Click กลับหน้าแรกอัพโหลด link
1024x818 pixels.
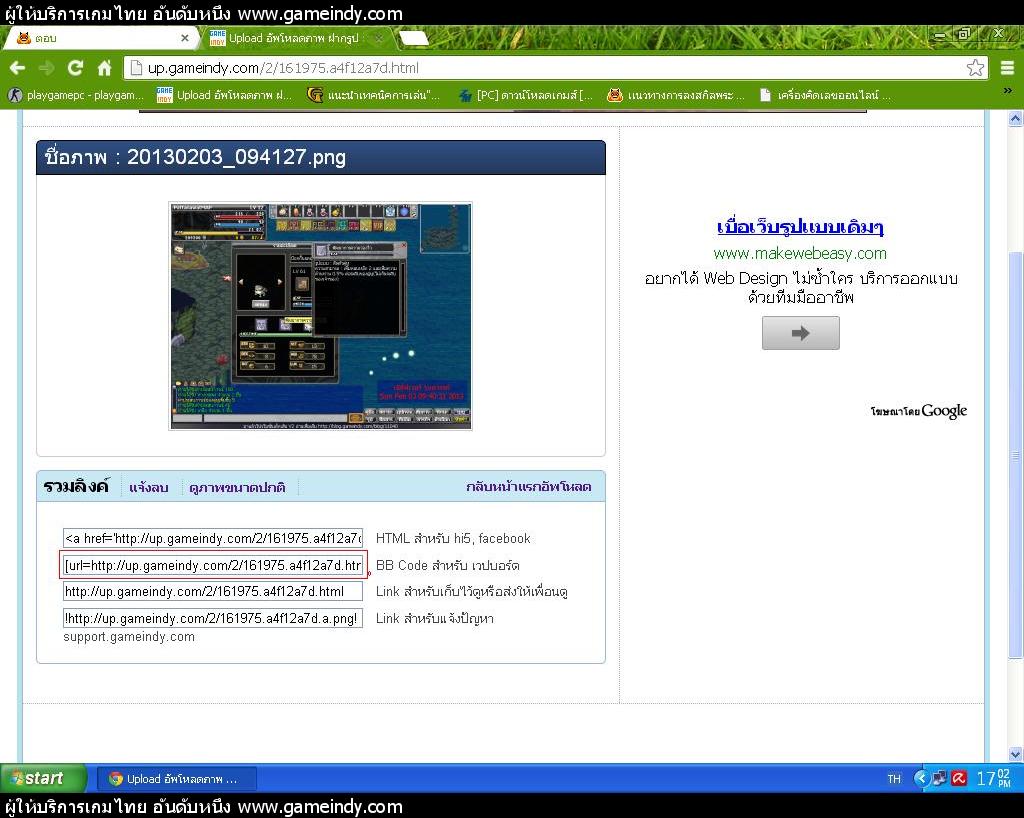click(x=529, y=487)
